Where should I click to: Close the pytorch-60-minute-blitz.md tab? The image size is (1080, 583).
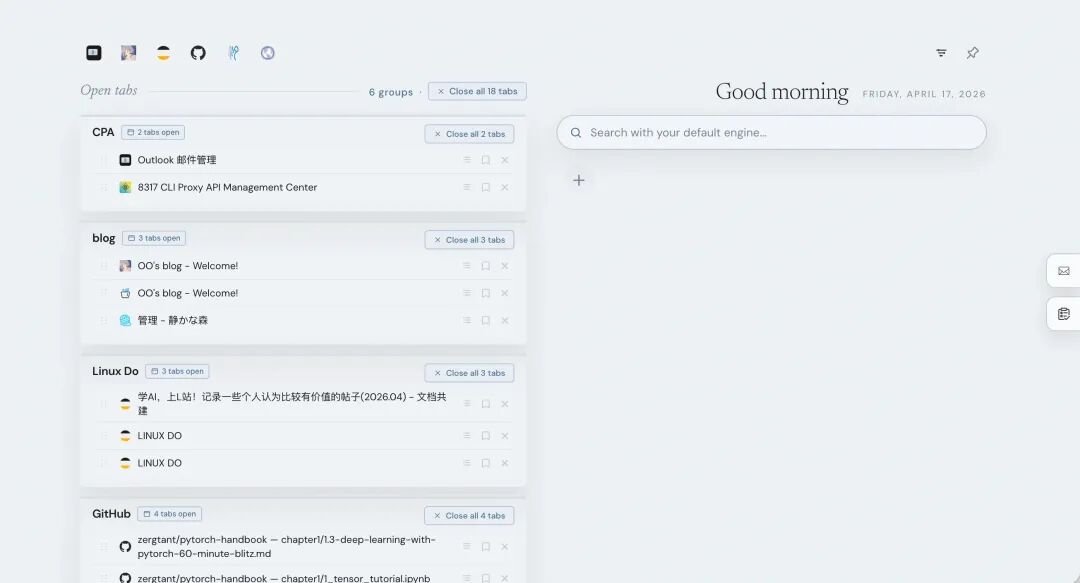pyautogui.click(x=505, y=546)
